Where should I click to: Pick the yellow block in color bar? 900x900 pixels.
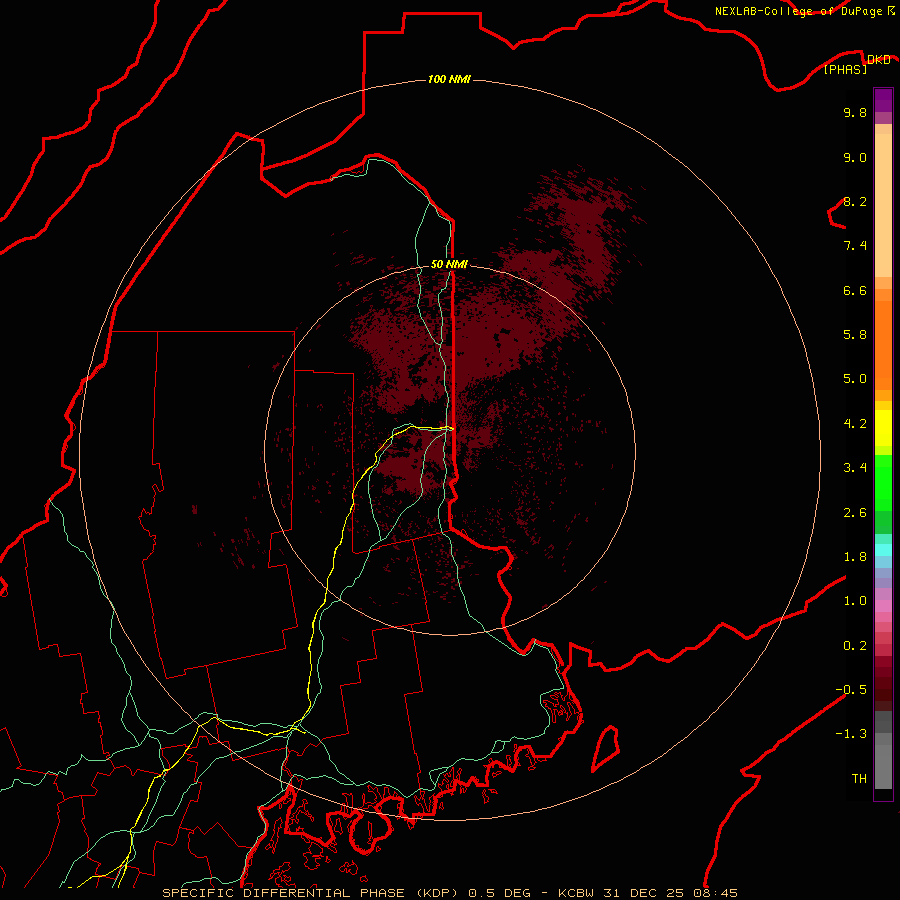click(x=883, y=428)
